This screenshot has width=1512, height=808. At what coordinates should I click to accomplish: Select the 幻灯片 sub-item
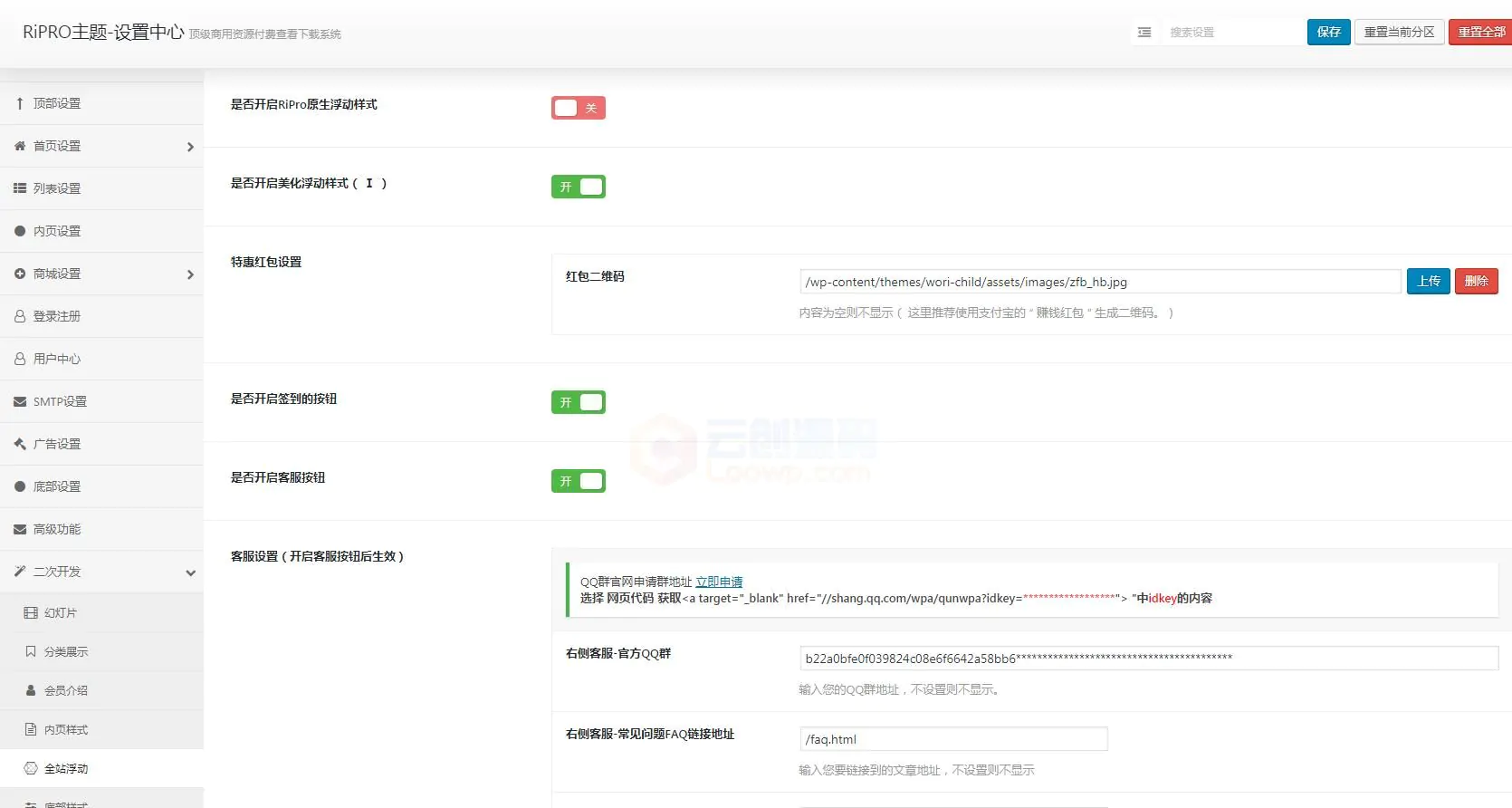(101, 613)
